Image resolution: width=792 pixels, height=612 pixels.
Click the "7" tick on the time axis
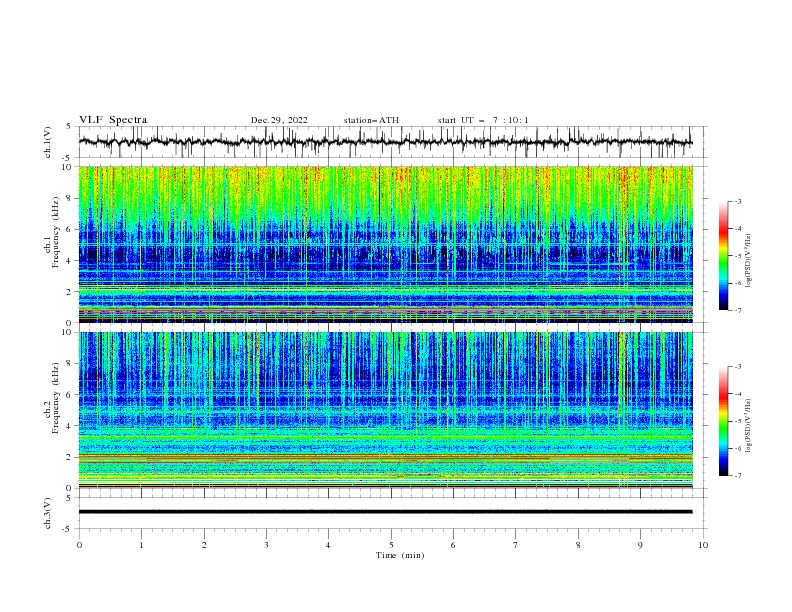[x=516, y=545]
